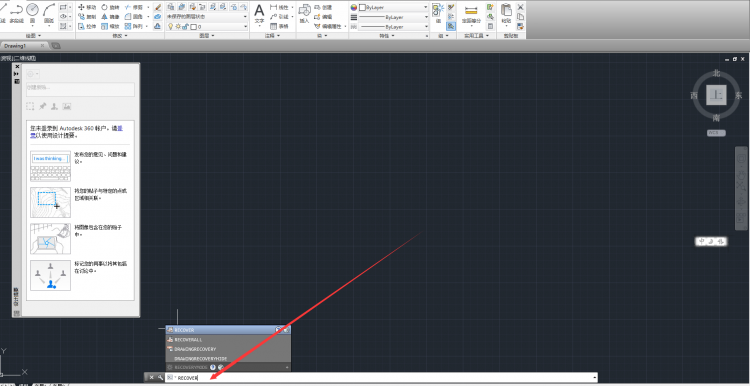Activate the Copy (复制) modify tool
750x386 pixels.
pyautogui.click(x=87, y=17)
